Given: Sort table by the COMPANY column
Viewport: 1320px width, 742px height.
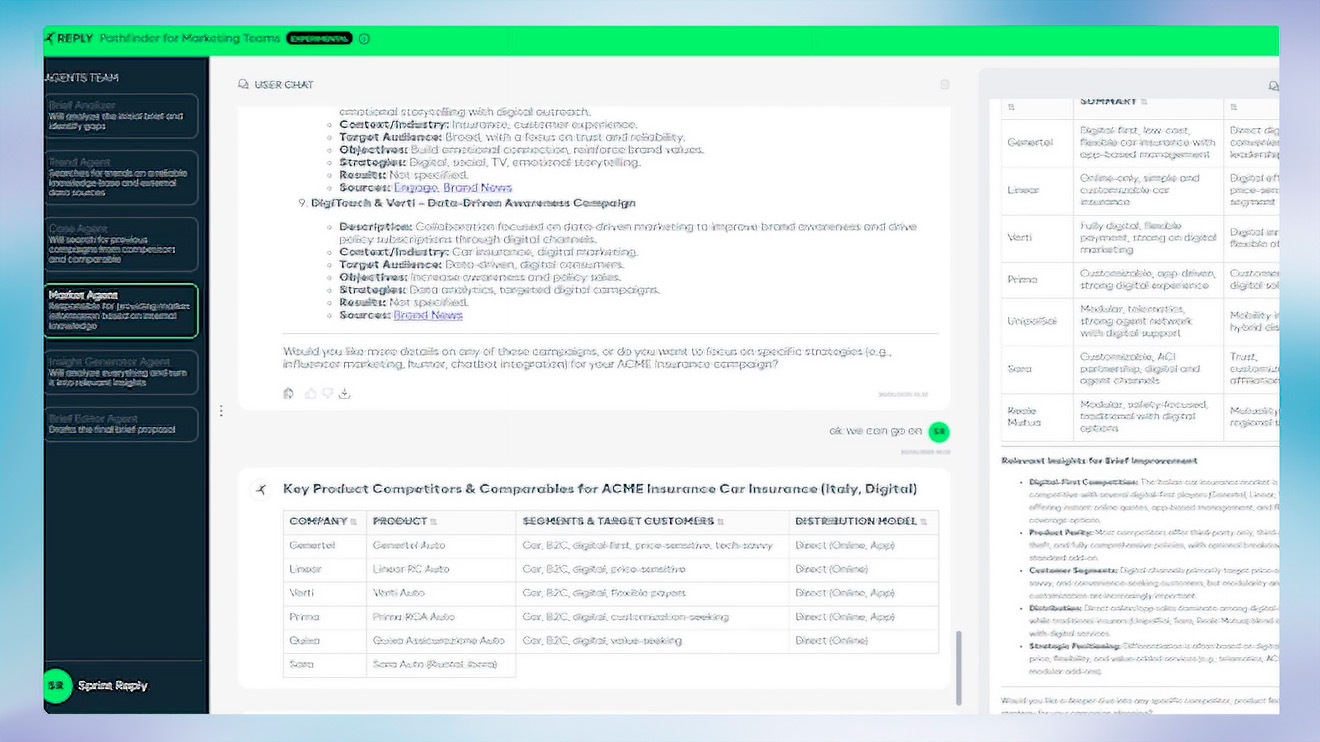Looking at the screenshot, I should tap(354, 522).
